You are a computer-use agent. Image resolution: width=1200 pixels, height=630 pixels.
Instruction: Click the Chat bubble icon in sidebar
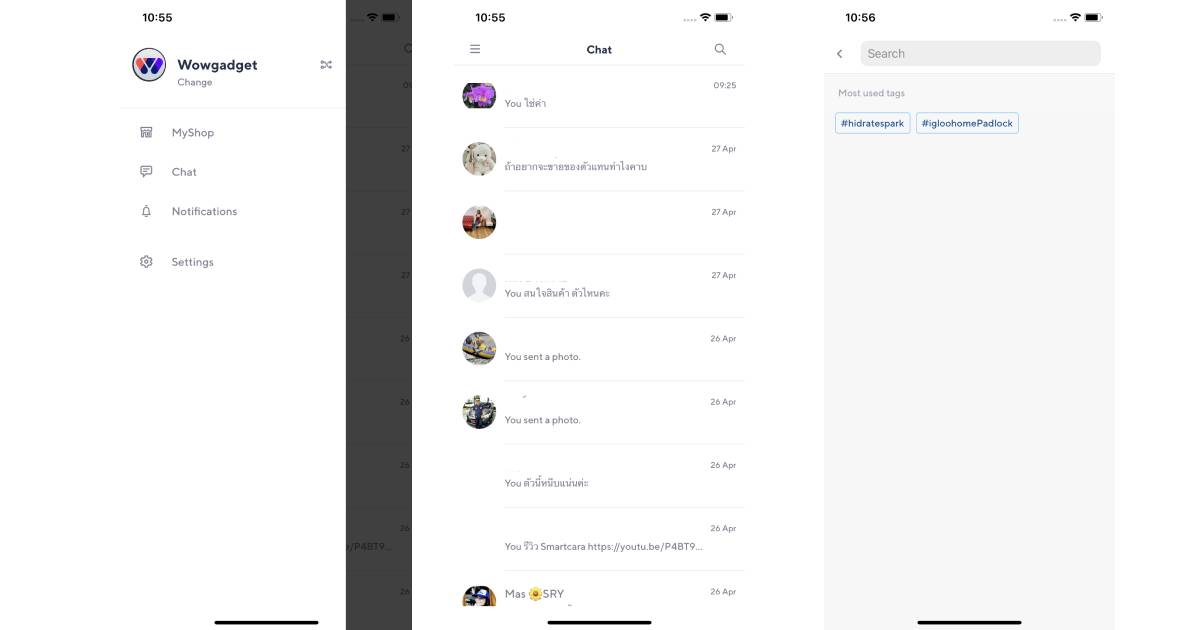click(x=146, y=172)
